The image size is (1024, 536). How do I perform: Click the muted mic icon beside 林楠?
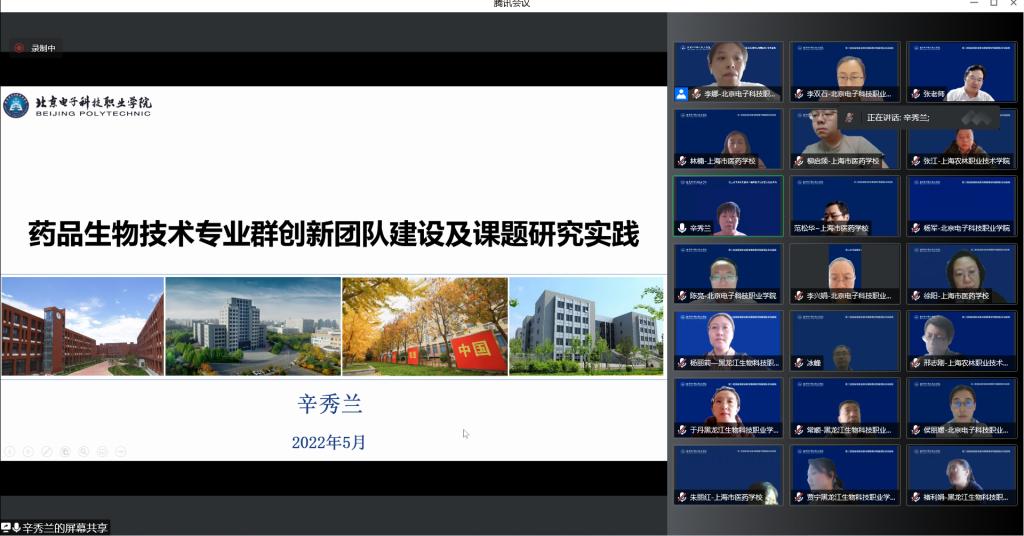pos(682,161)
